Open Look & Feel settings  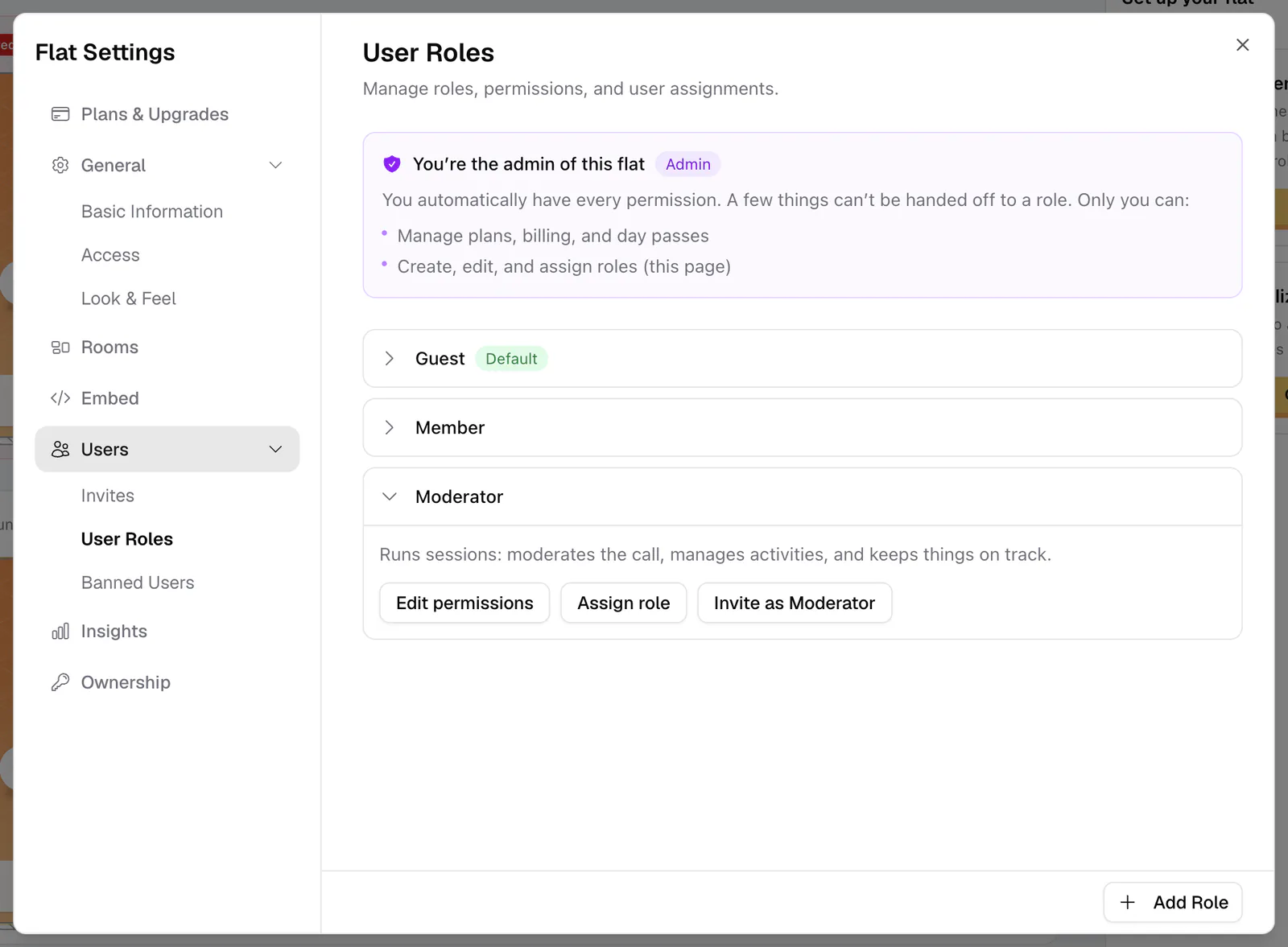(x=129, y=299)
